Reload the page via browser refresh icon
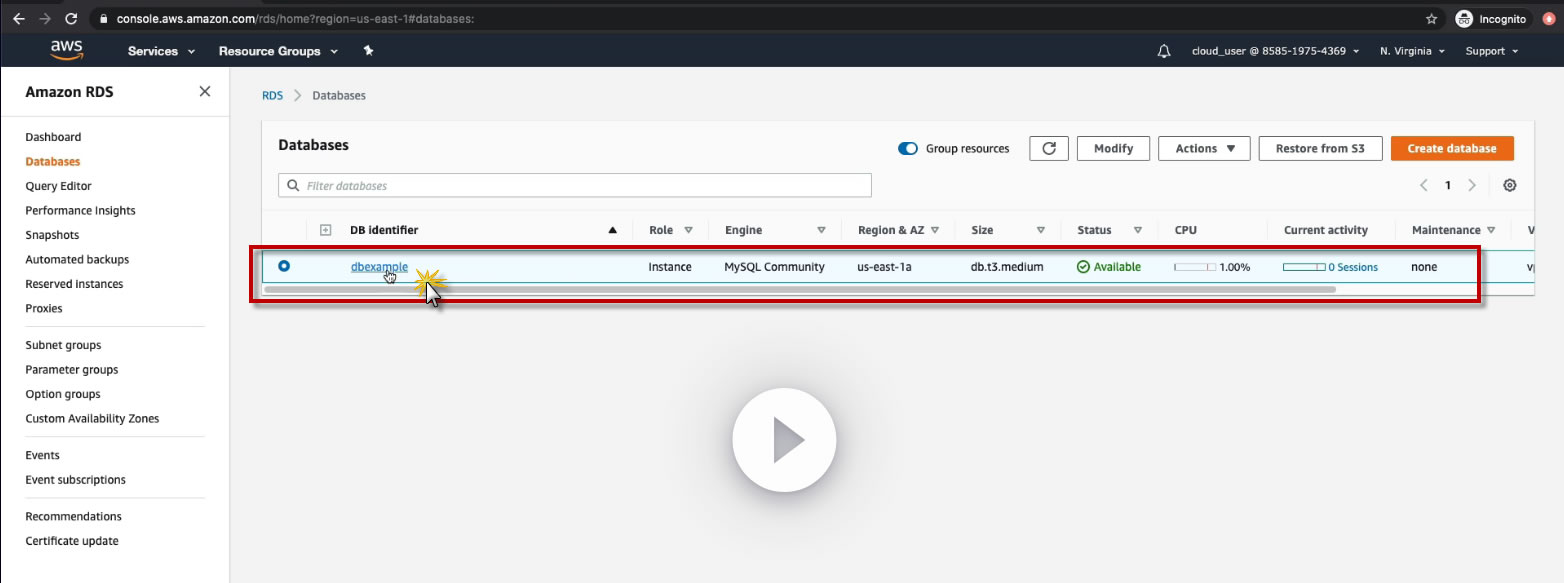The height and width of the screenshot is (583, 1564). click(71, 19)
